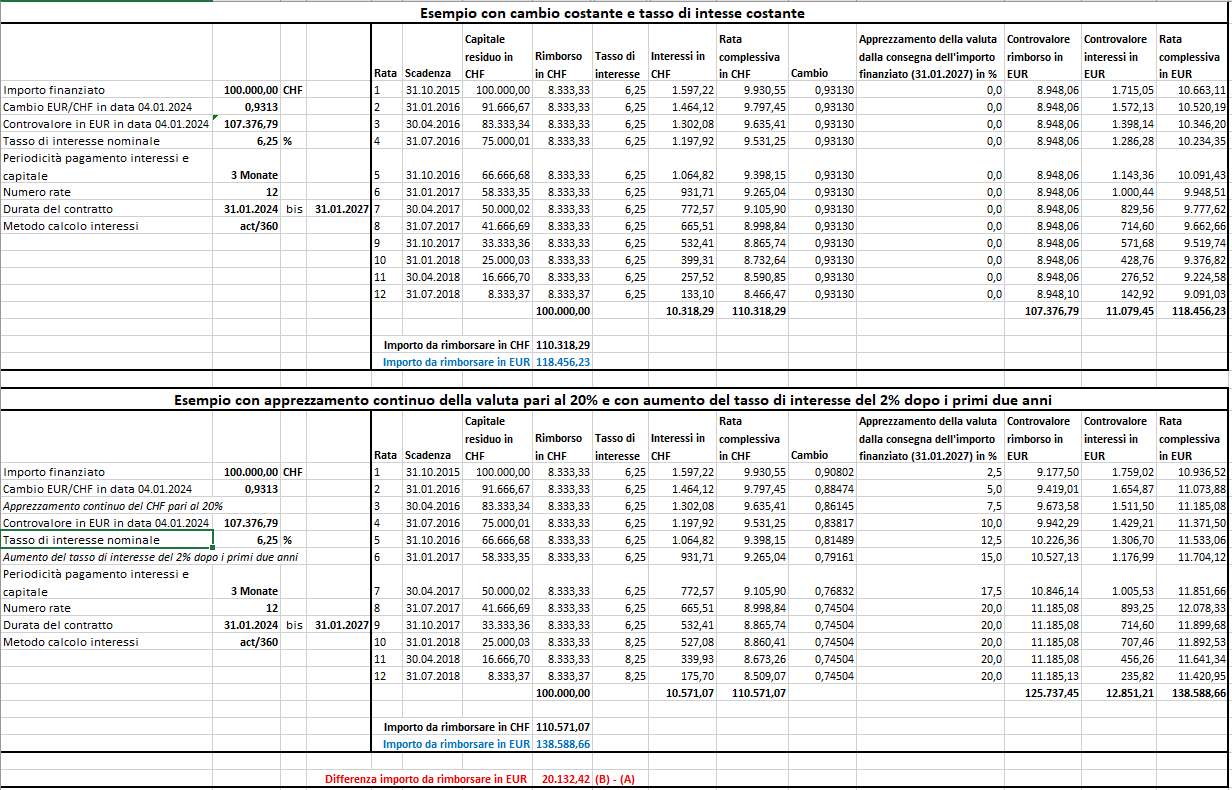Select the CHF interest cell 527,08
Image resolution: width=1232 pixels, height=790 pixels.
[682, 642]
